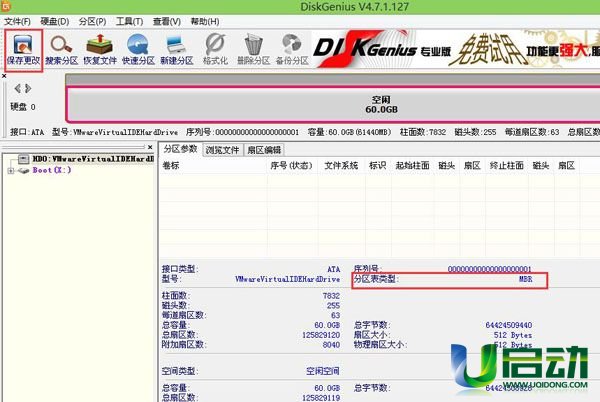Go to the previous disk with left arrow
This screenshot has height=402, width=600.
coord(17,89)
